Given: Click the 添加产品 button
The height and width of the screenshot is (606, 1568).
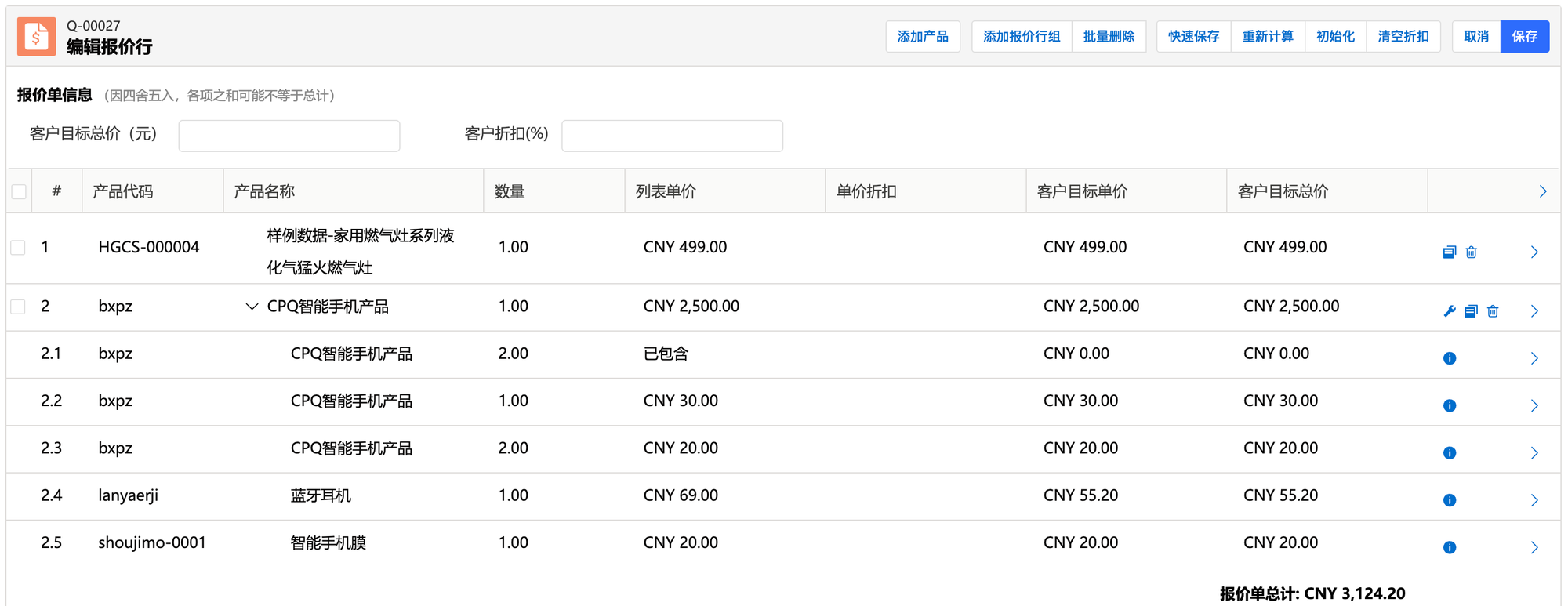Looking at the screenshot, I should pos(922,37).
